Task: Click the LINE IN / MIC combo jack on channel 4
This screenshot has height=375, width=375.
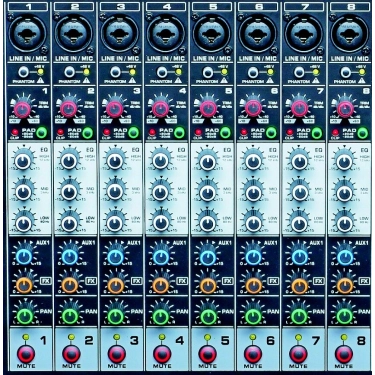Action: point(165,34)
